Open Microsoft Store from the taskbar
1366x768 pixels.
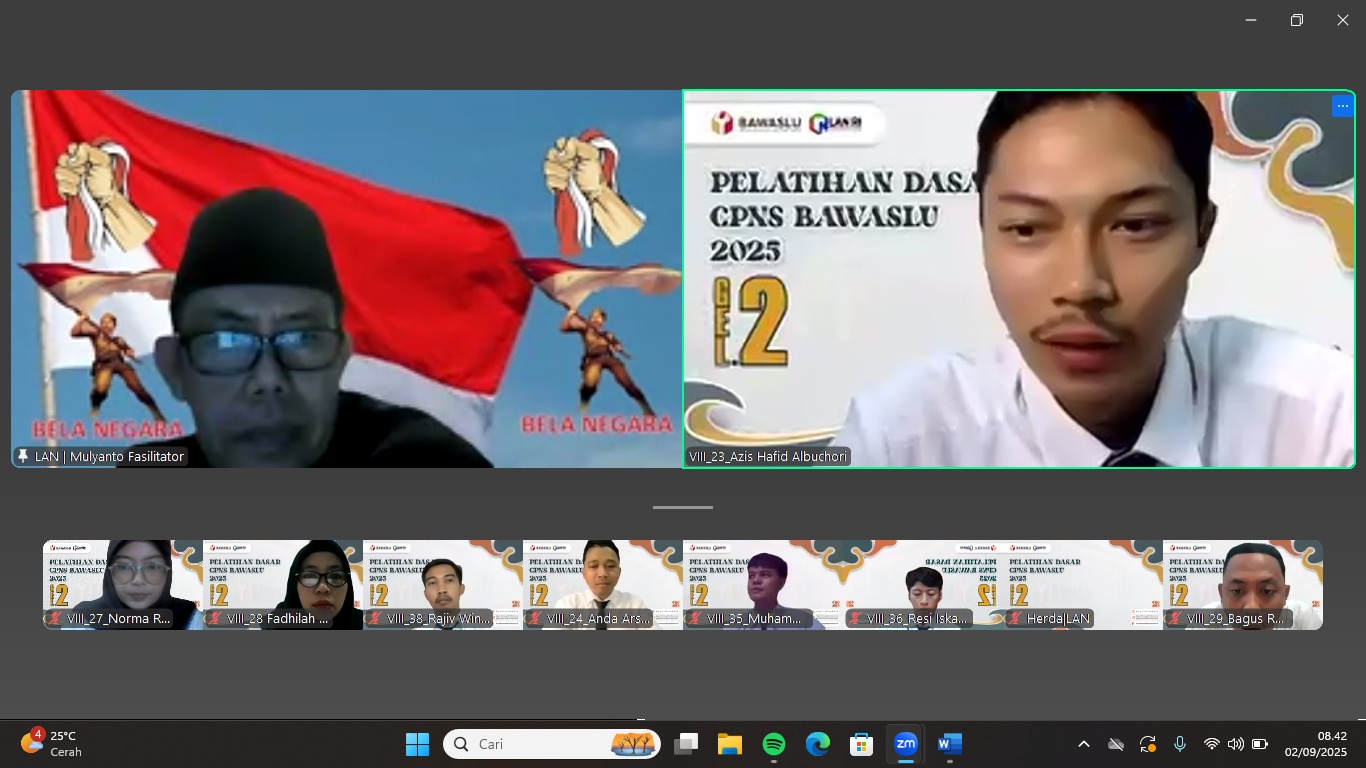point(861,744)
